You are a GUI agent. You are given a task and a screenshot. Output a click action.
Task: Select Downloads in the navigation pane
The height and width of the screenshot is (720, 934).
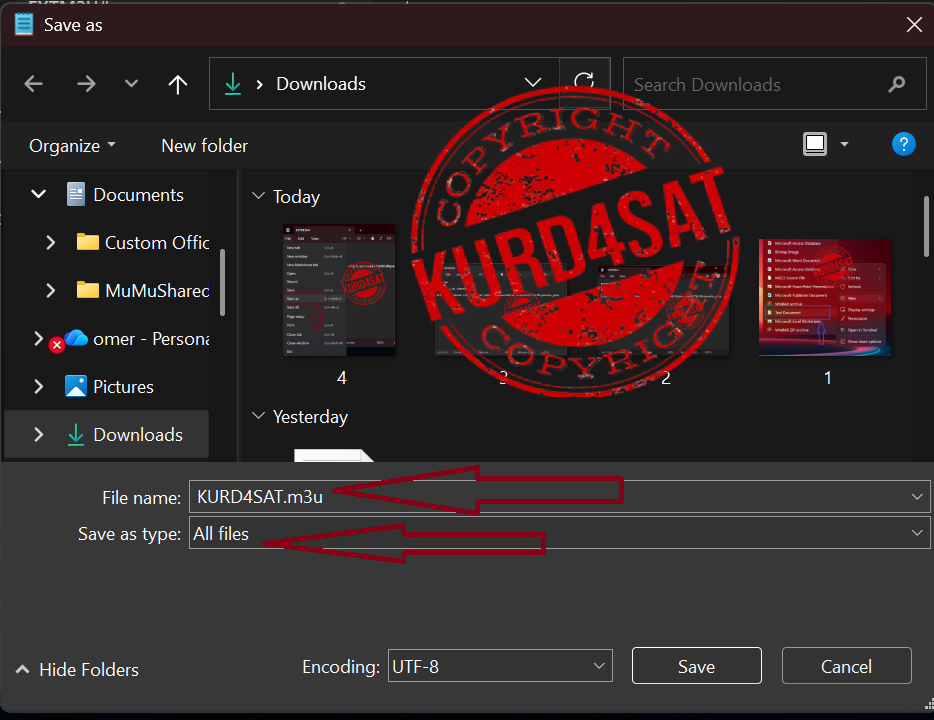138,435
